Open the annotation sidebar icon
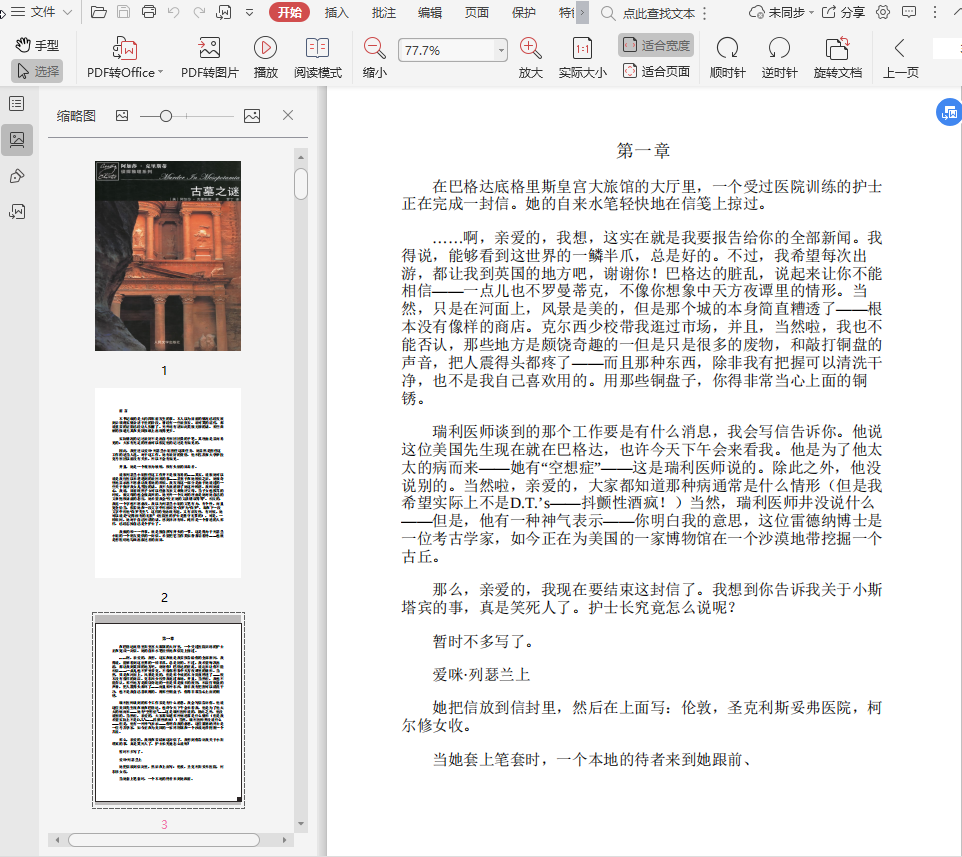 [x=17, y=212]
